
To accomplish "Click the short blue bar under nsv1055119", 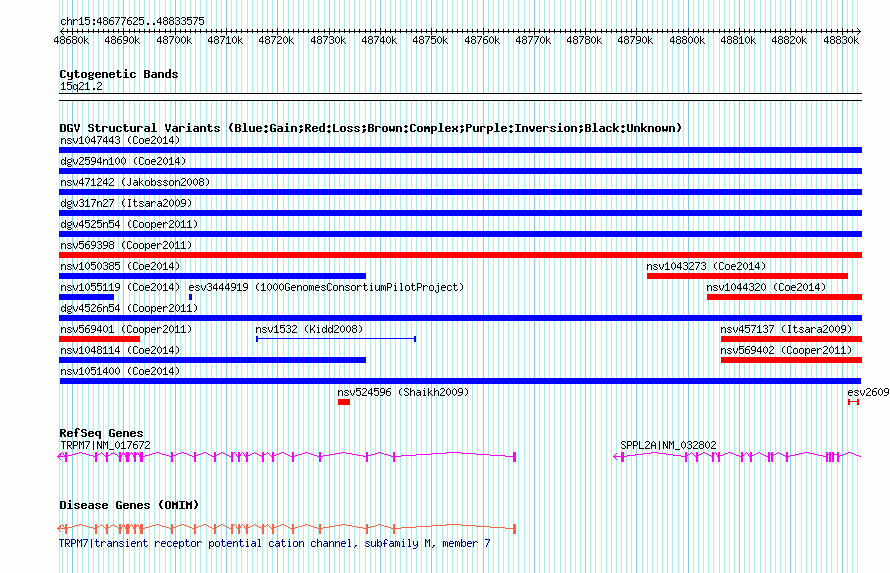I will pyautogui.click(x=86, y=297).
